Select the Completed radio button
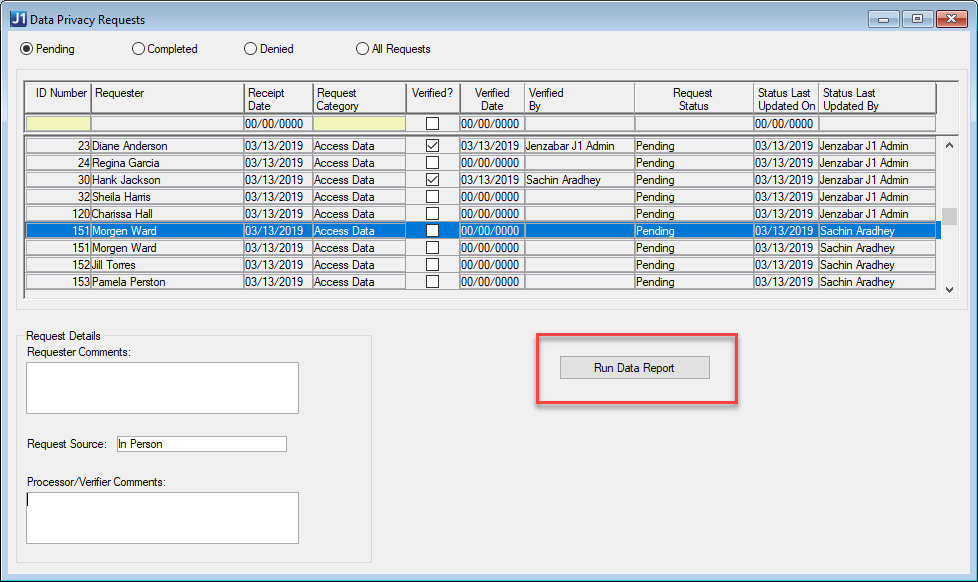The height and width of the screenshot is (582, 978). (139, 49)
